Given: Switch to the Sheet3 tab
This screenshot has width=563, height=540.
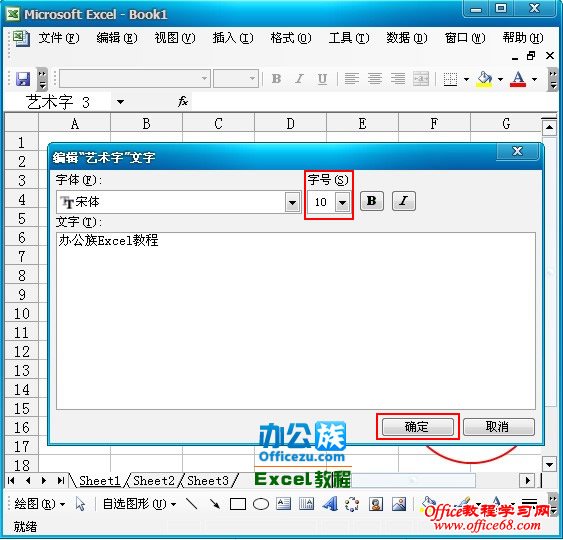Looking at the screenshot, I should (208, 480).
